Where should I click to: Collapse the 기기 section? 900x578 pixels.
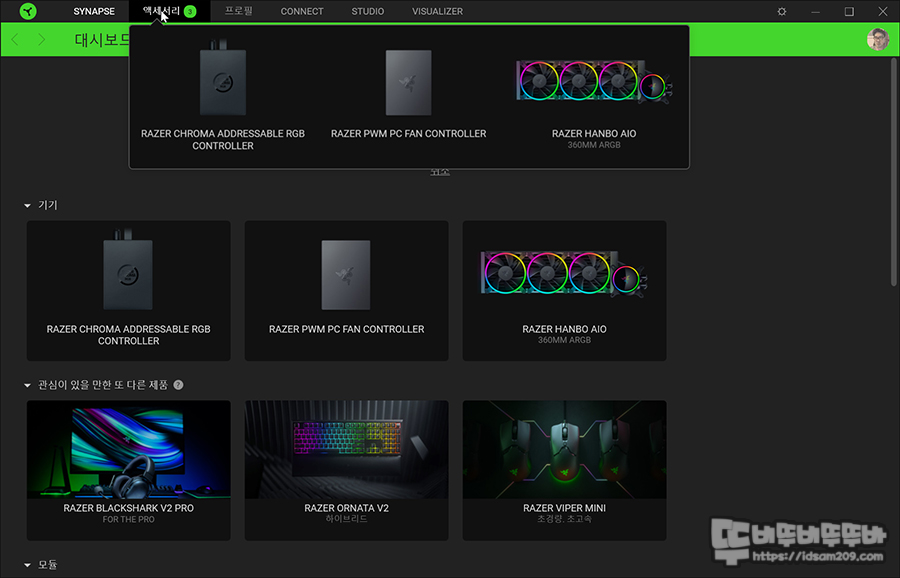click(x=28, y=205)
